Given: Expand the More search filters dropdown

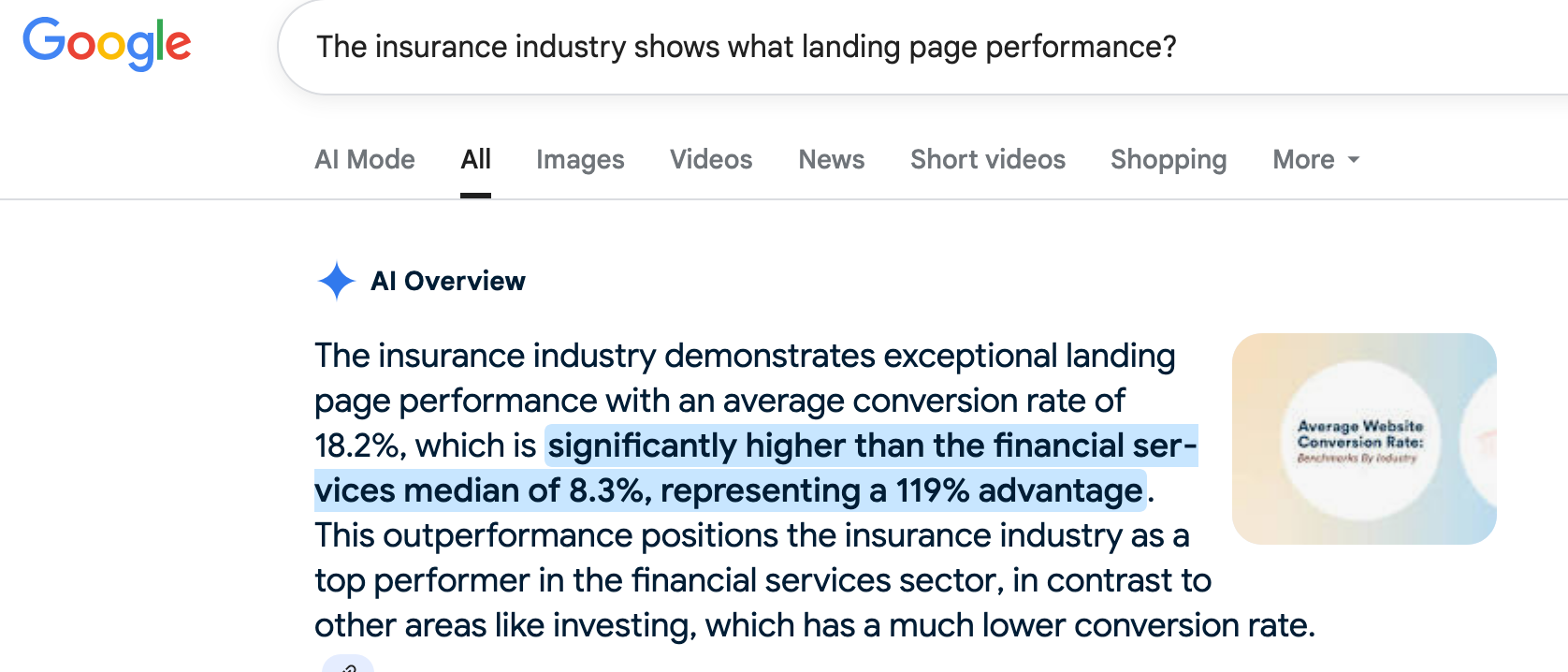Looking at the screenshot, I should (1315, 159).
